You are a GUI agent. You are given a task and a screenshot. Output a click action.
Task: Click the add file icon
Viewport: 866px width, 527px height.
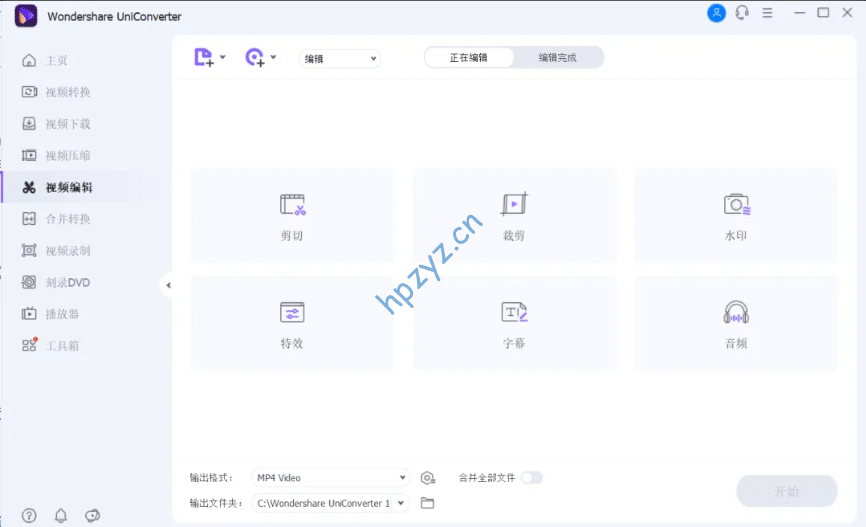205,58
